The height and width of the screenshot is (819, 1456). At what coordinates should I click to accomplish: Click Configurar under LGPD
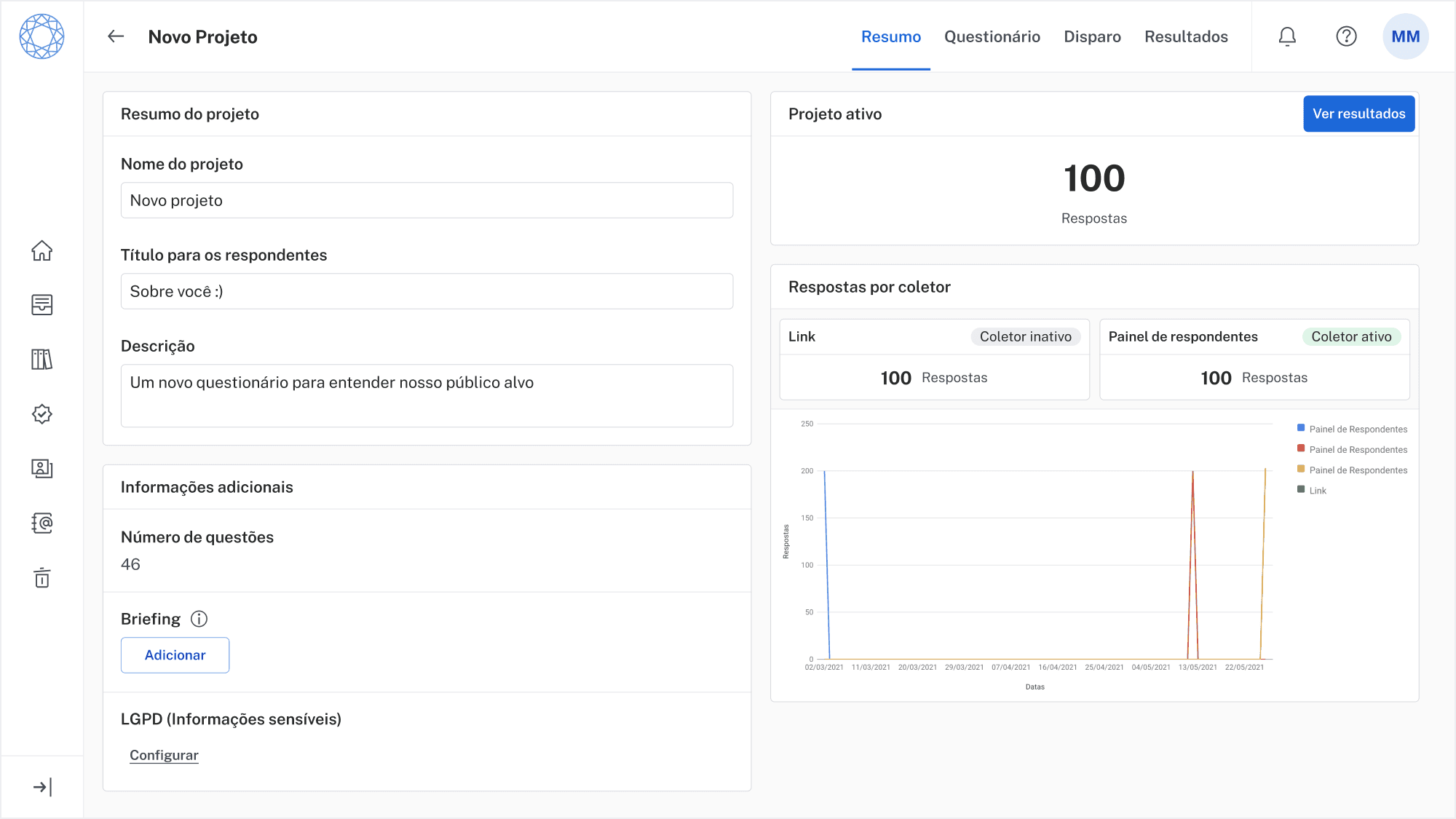pyautogui.click(x=164, y=755)
